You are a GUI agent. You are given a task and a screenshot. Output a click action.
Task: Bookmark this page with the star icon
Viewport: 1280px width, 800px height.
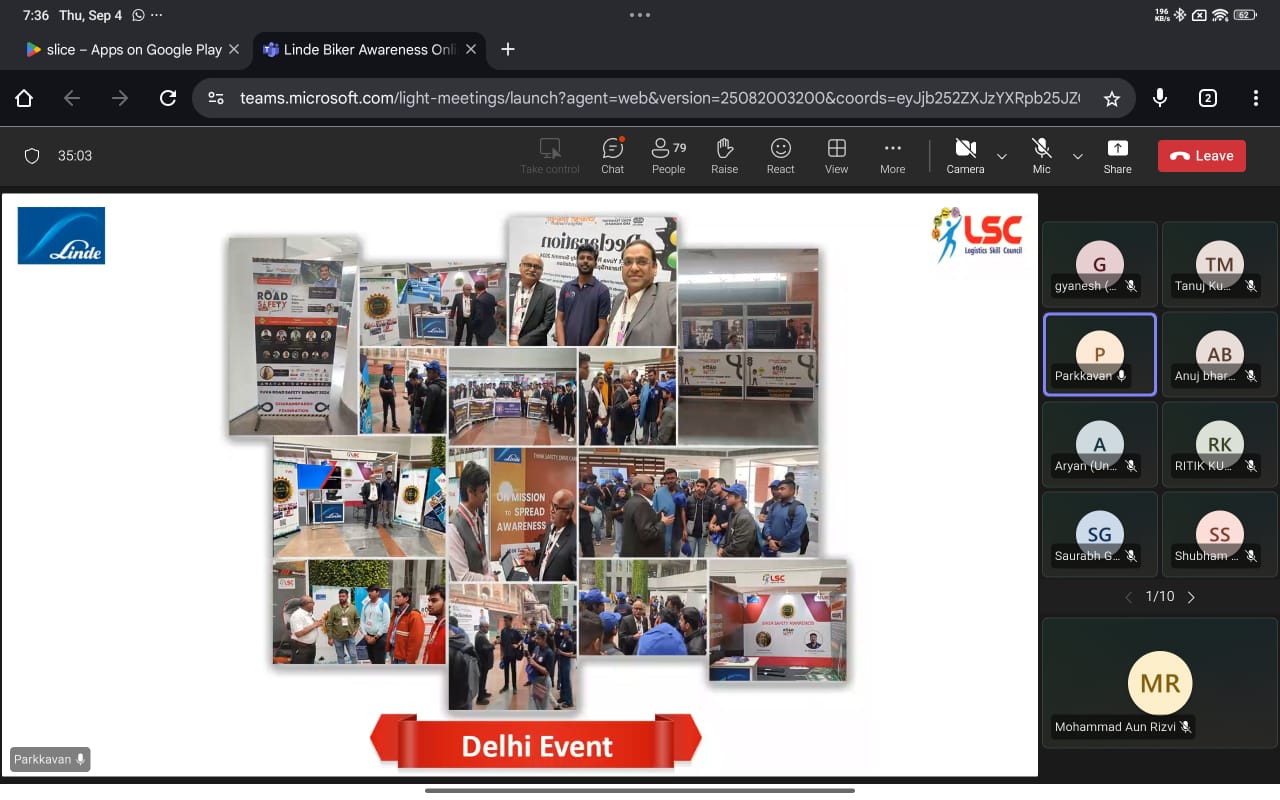click(x=1111, y=98)
